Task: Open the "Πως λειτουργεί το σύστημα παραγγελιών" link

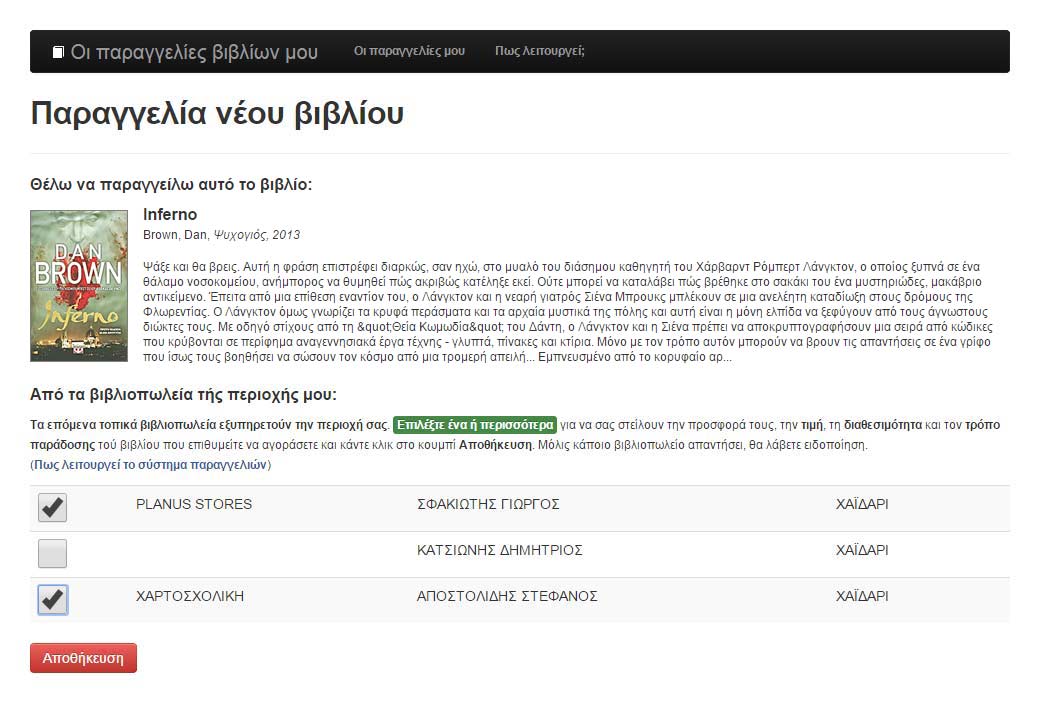Action: 151,465
